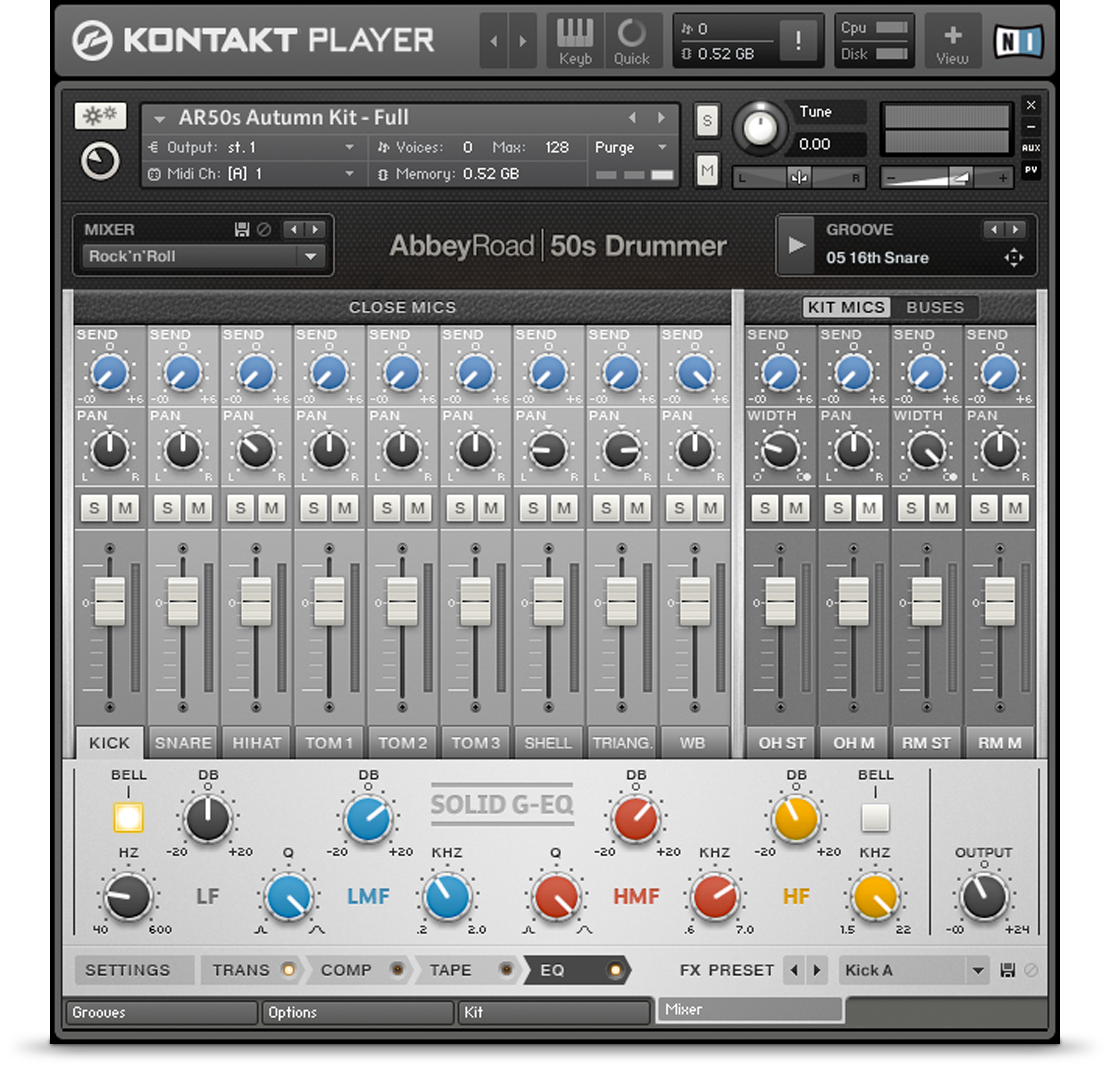Image resolution: width=1110 pixels, height=1069 pixels.
Task: Click the NI logo icon
Action: (x=1018, y=41)
